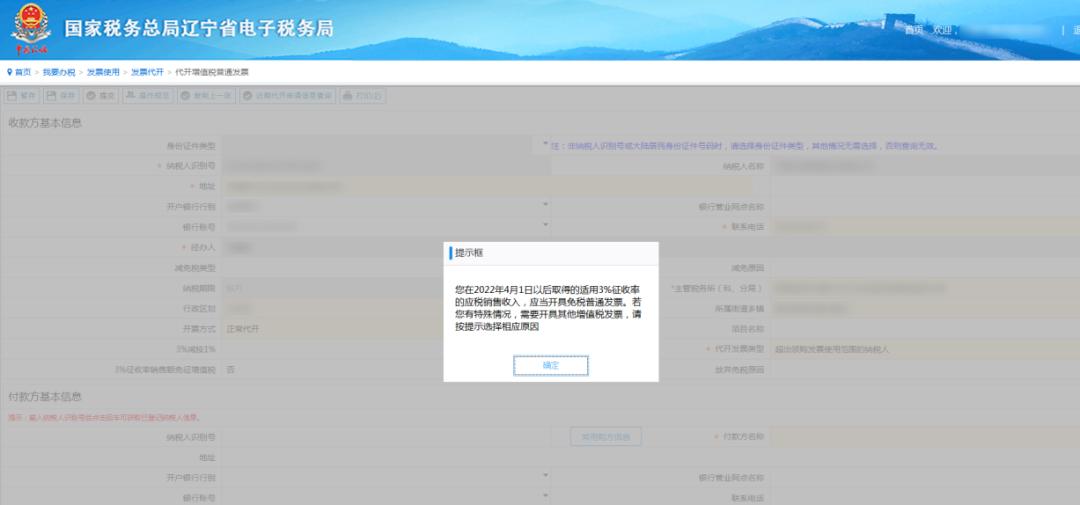Click the 项目名称 field
1080x505 pixels.
(925, 329)
